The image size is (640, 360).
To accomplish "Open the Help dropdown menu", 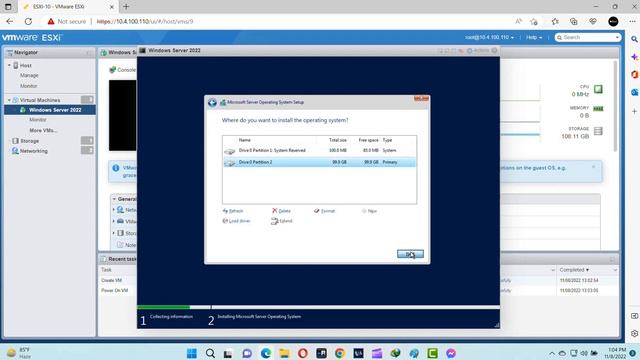I will tap(534, 37).
